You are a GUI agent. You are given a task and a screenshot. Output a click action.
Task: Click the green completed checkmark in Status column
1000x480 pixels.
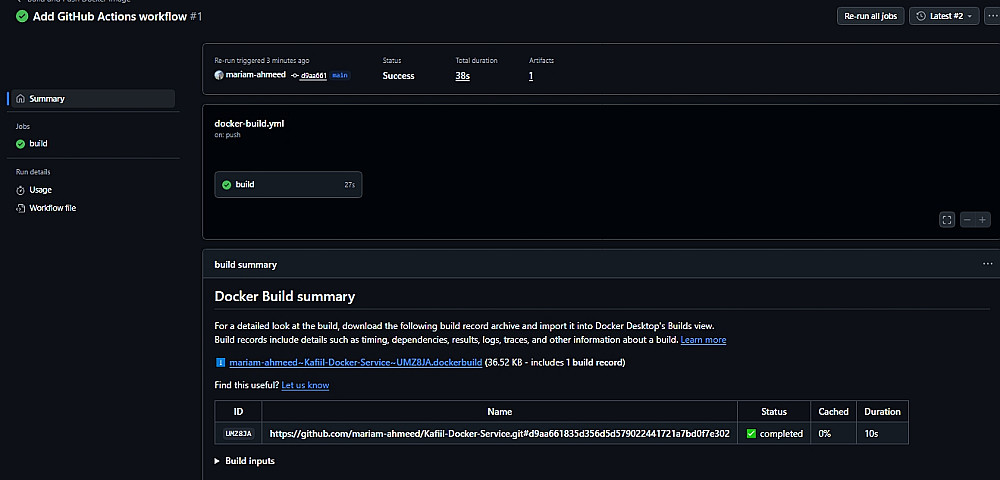coord(751,434)
